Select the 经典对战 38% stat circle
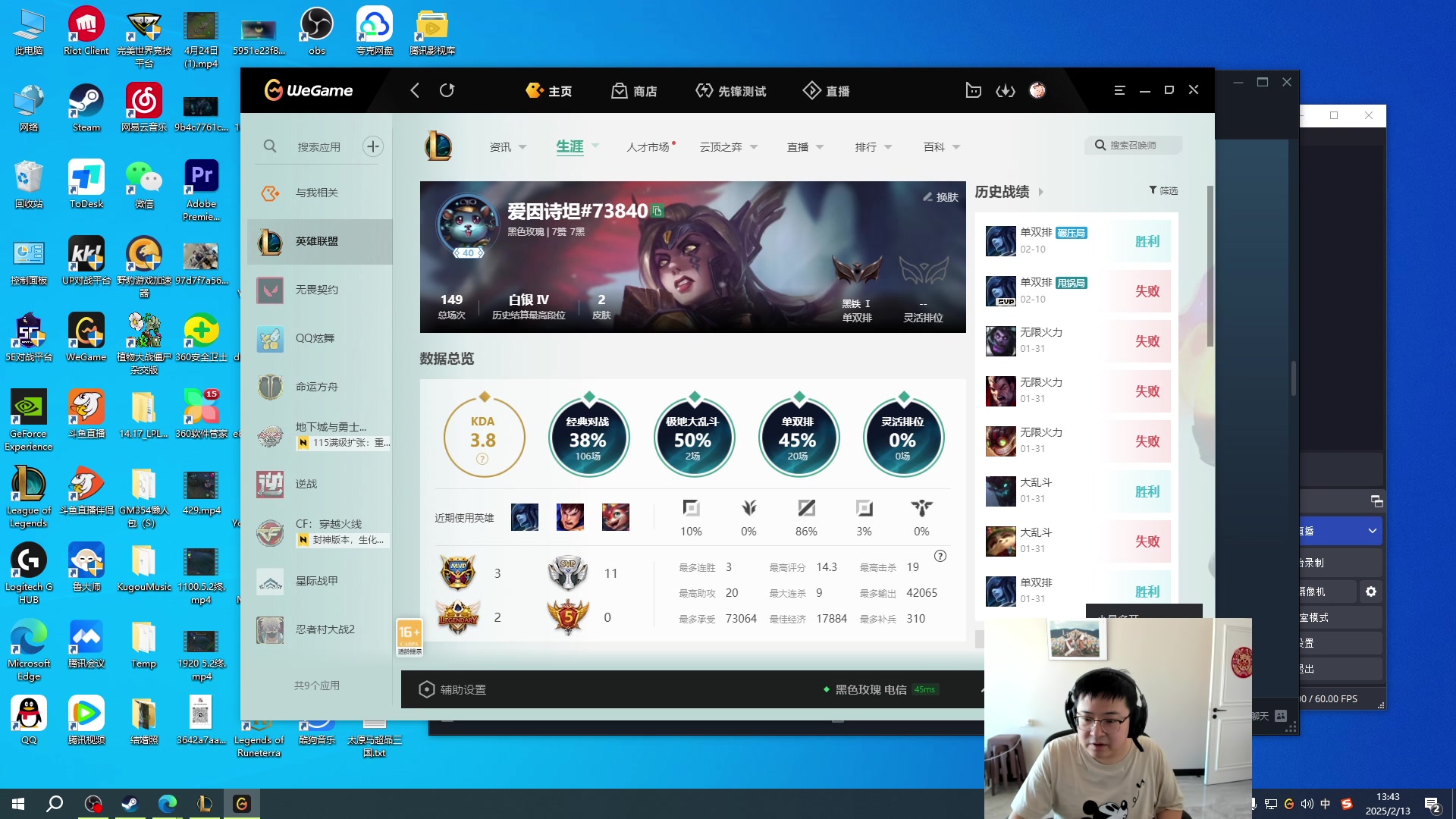1456x819 pixels. pos(588,438)
